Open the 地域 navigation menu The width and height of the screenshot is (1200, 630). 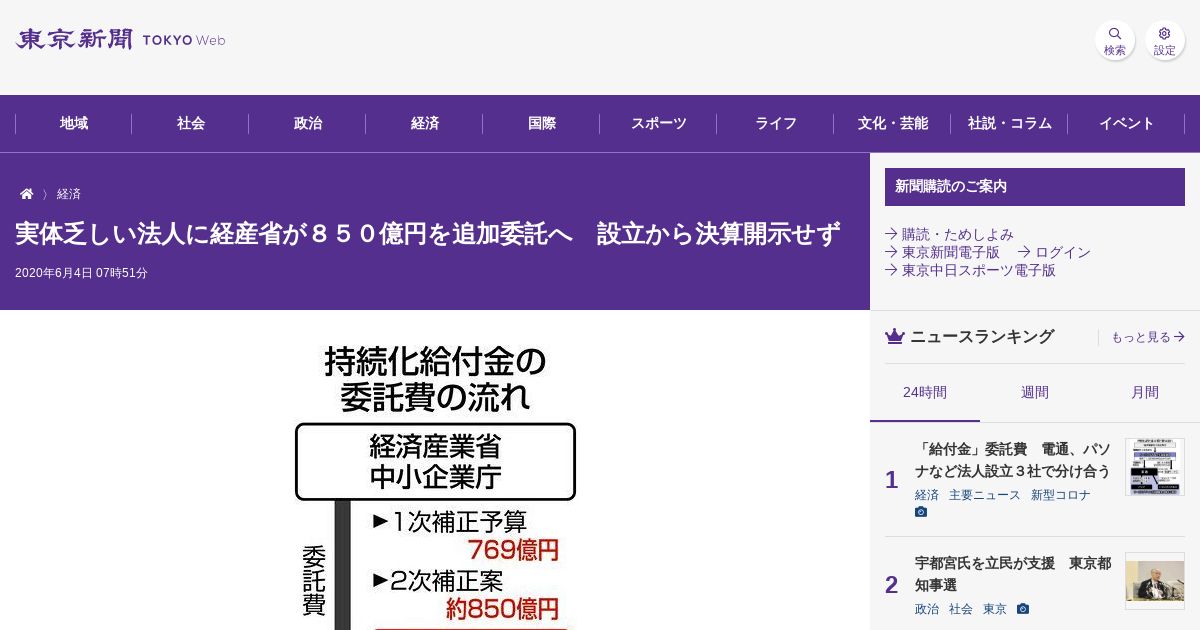click(x=74, y=124)
